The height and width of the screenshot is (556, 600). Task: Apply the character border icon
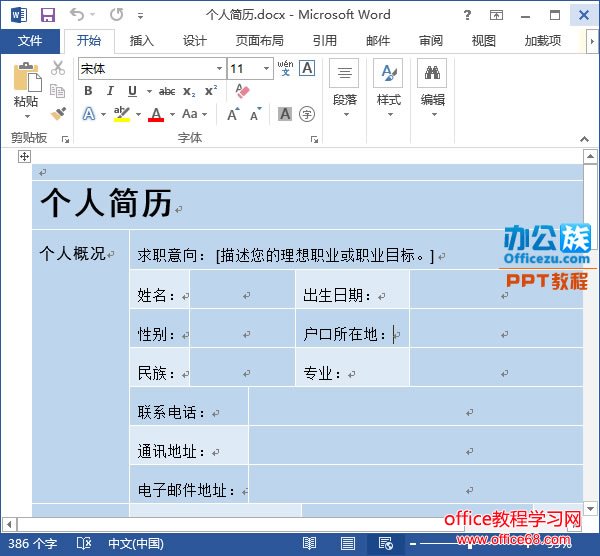[x=307, y=68]
